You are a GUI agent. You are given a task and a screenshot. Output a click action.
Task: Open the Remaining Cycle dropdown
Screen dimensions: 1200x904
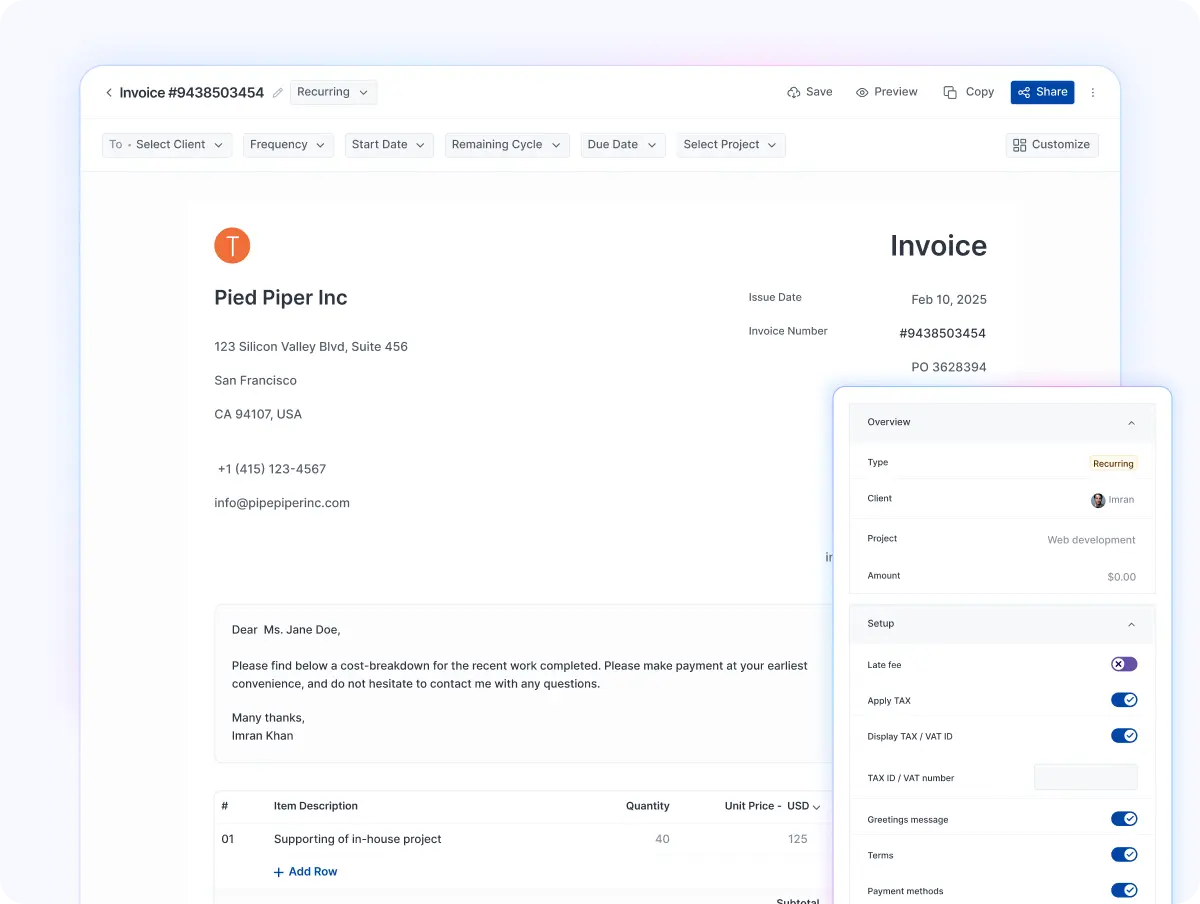tap(507, 145)
